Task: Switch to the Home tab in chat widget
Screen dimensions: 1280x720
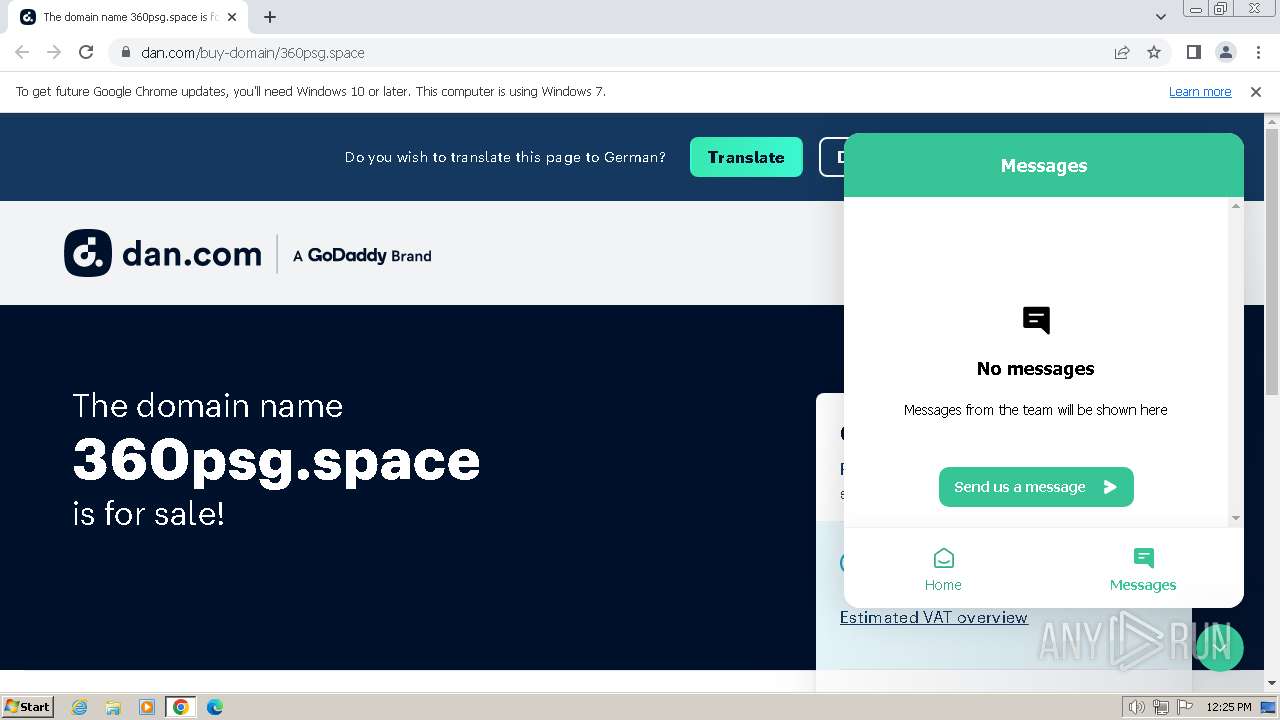Action: (x=943, y=570)
